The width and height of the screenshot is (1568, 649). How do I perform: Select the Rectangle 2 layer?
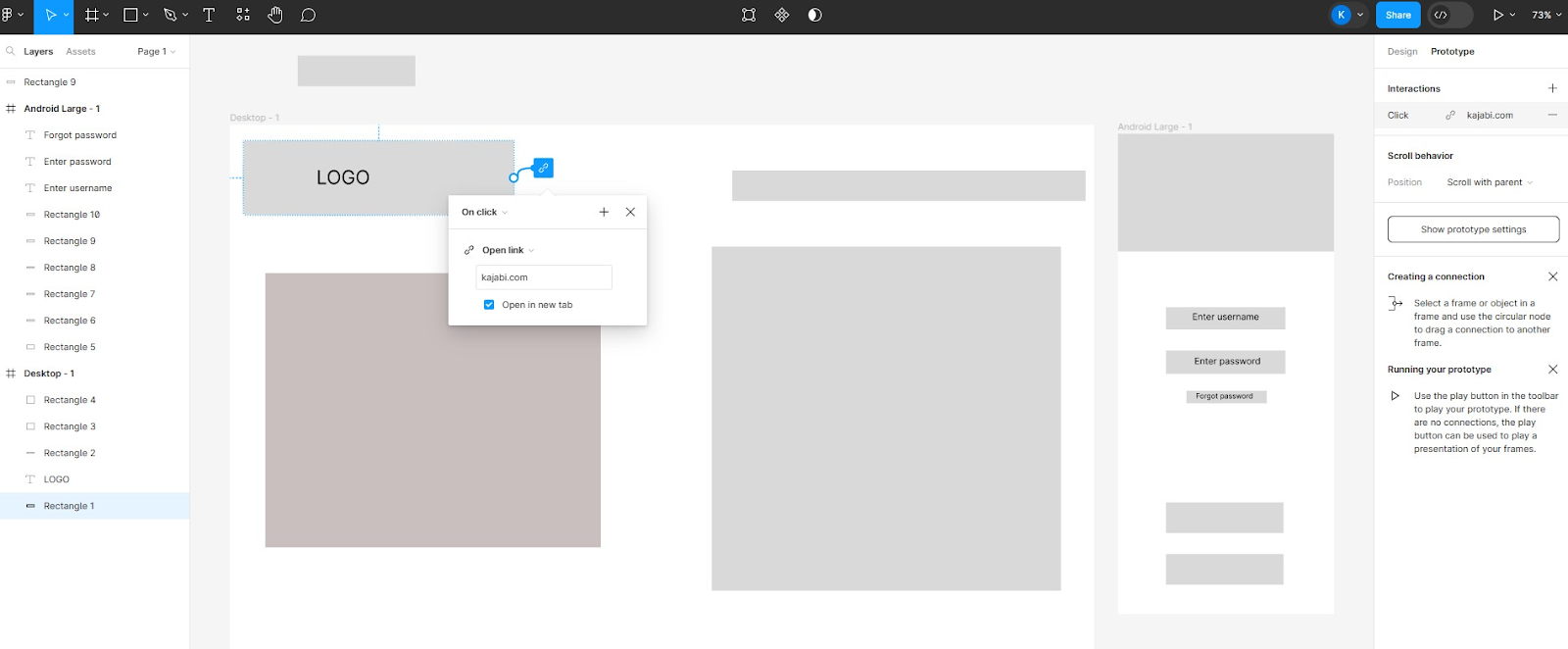95,453
